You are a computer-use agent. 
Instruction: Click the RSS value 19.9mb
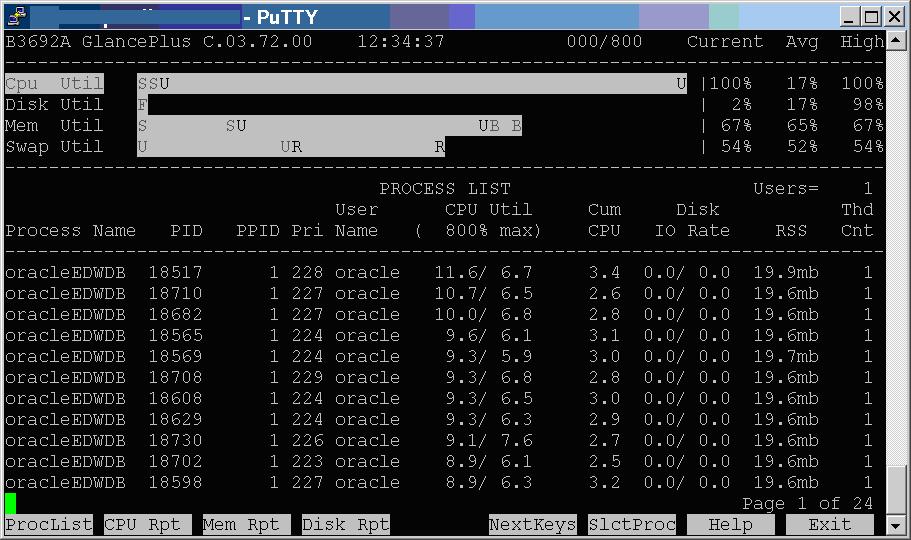click(786, 273)
